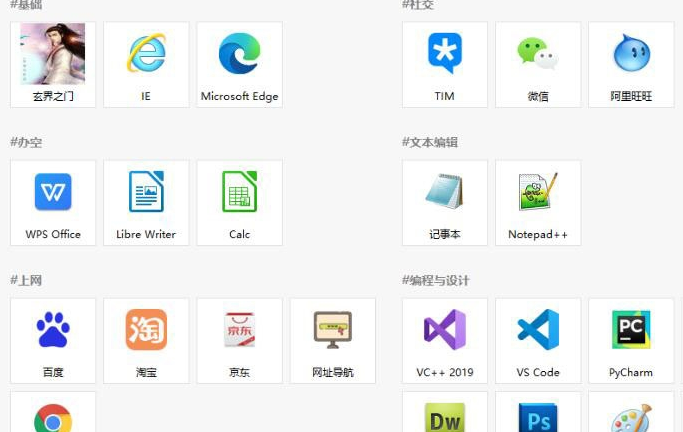Open 微信 WeChat tile
The width and height of the screenshot is (683, 432).
click(538, 64)
